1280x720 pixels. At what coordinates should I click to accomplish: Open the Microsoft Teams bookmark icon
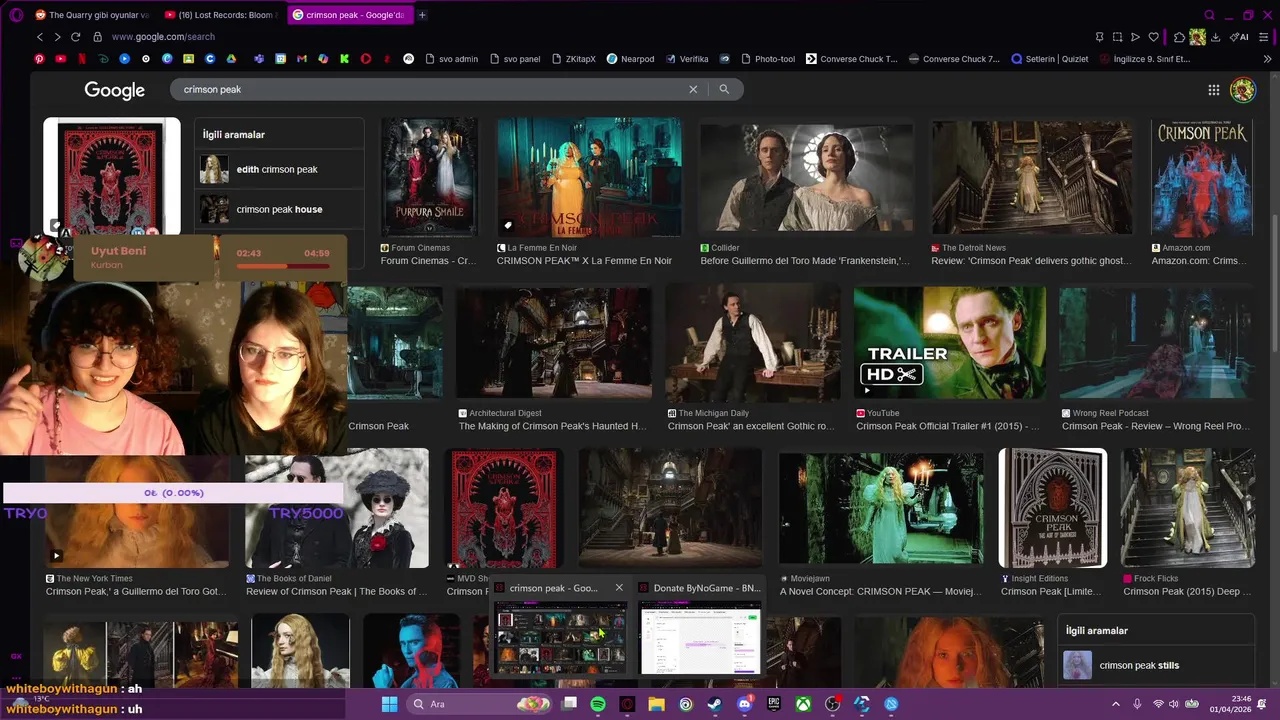pos(259,59)
